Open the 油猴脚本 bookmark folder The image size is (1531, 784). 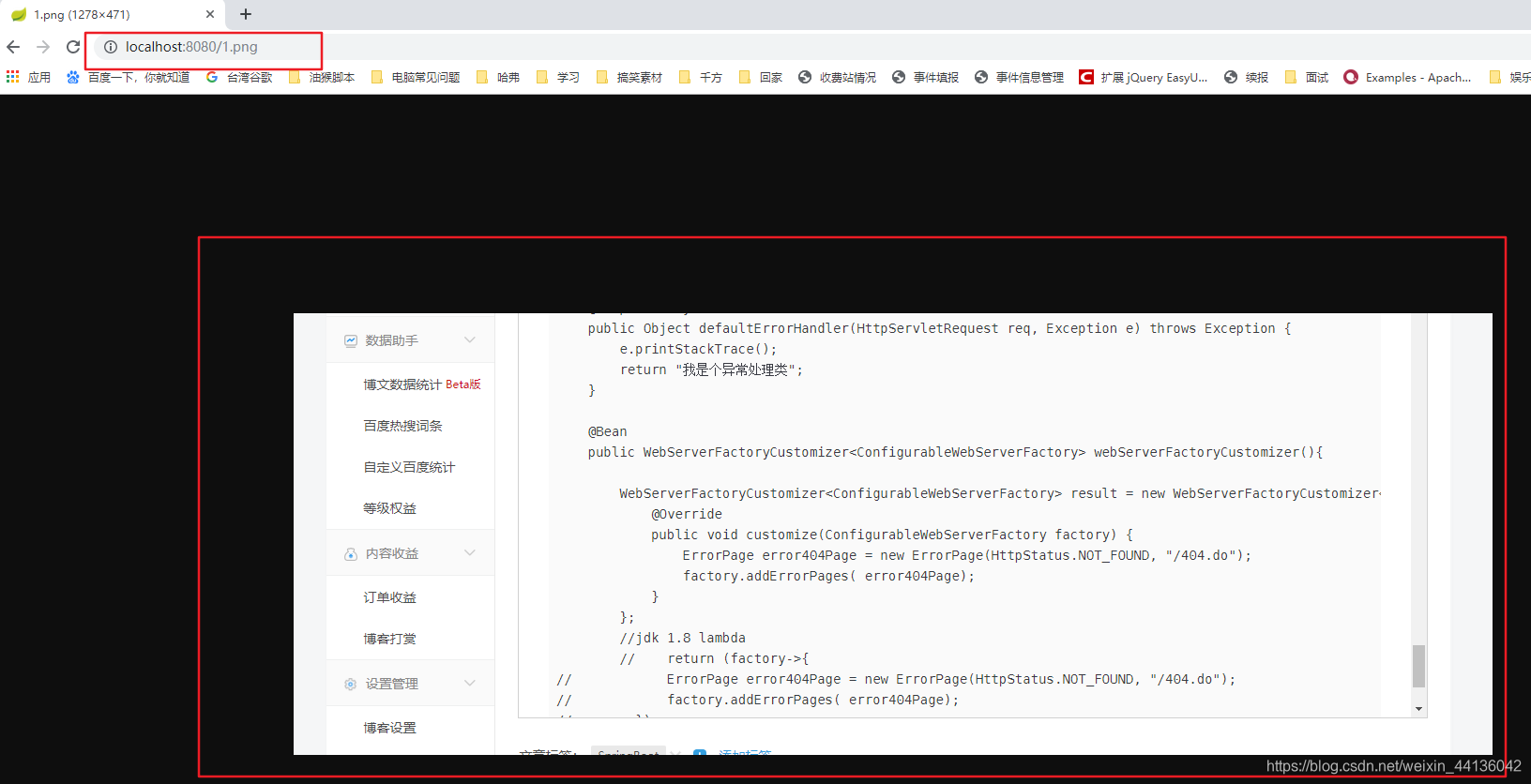coord(322,77)
